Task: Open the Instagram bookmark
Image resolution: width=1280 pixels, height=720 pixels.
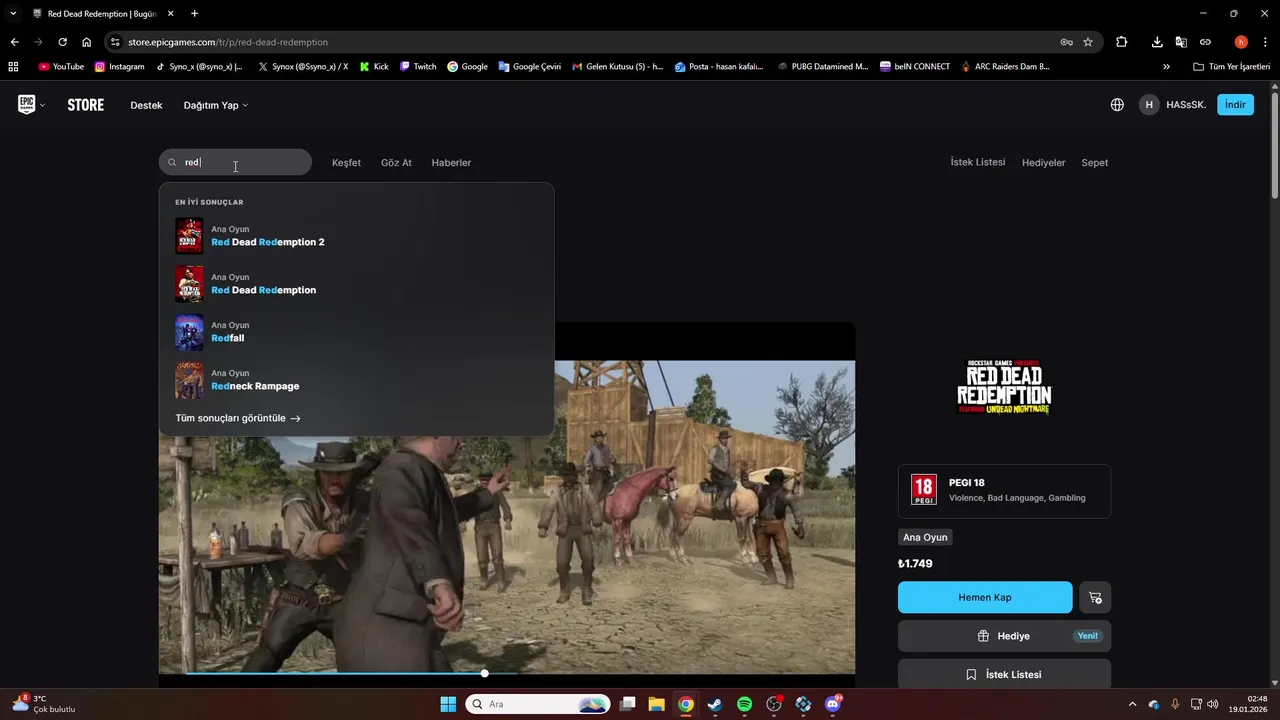Action: point(120,67)
